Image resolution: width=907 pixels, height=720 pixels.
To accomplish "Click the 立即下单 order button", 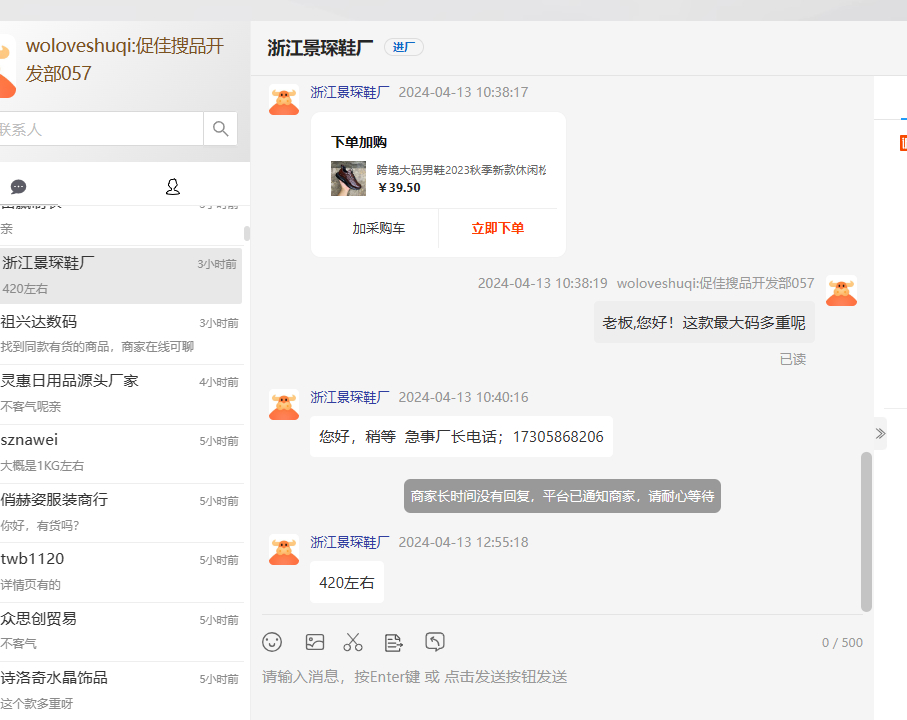I will point(498,228).
